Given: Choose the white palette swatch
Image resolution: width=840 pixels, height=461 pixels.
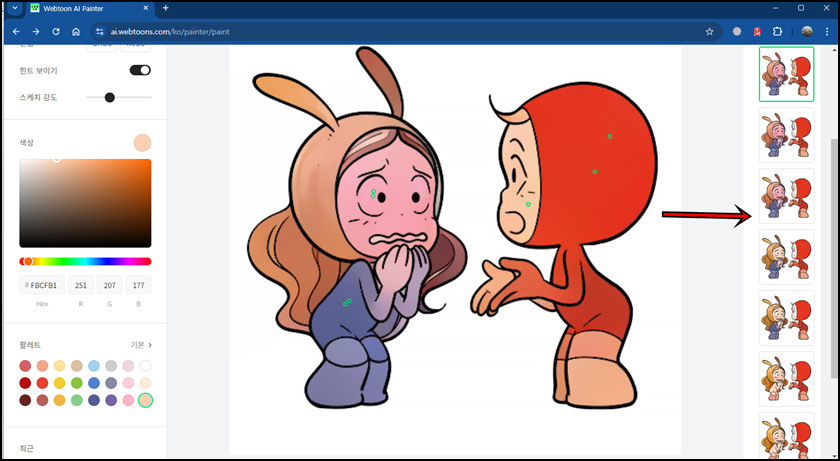Looking at the screenshot, I should [x=145, y=366].
